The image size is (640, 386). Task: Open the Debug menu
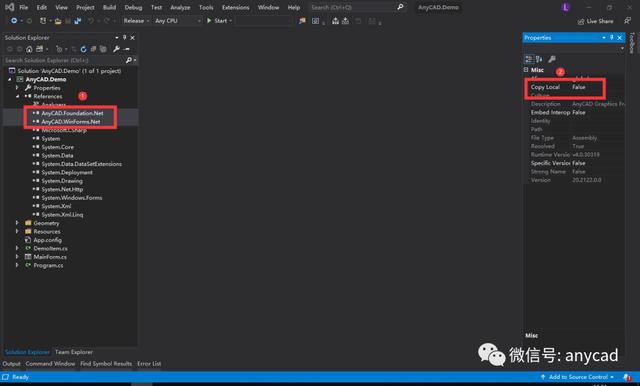pyautogui.click(x=133, y=7)
